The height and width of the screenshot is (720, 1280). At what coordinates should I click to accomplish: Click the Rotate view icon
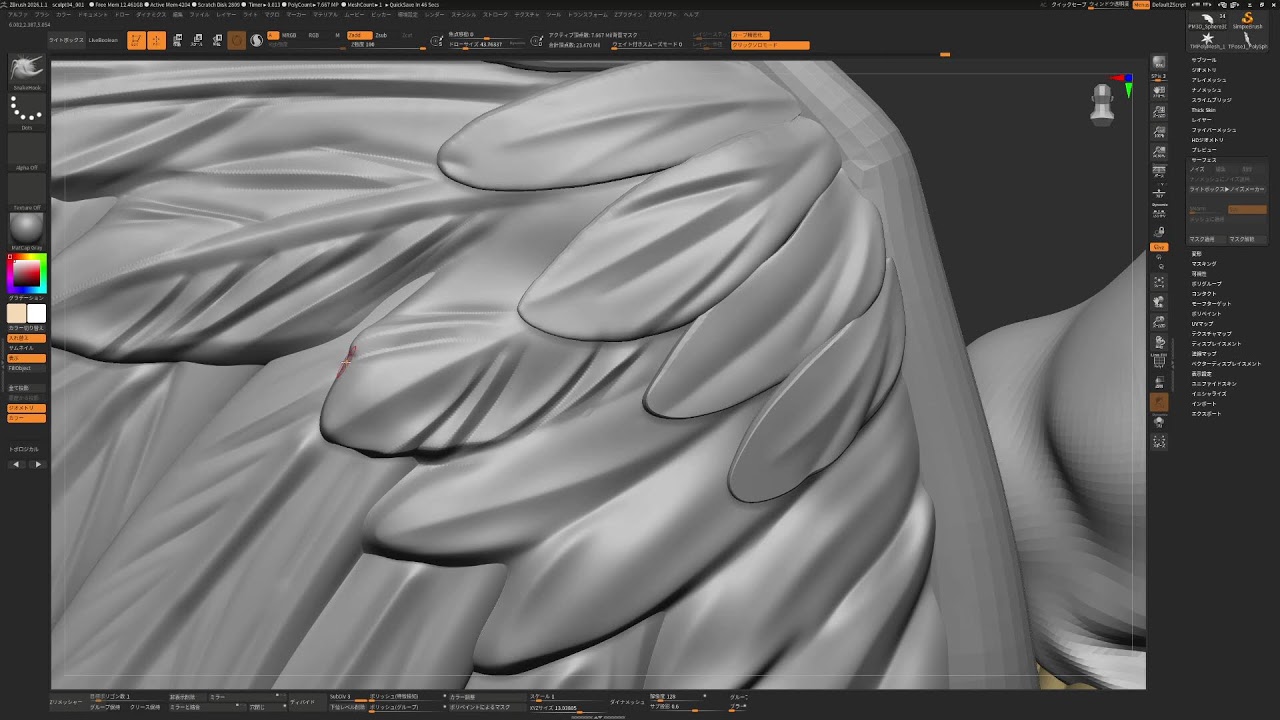pos(1159,342)
